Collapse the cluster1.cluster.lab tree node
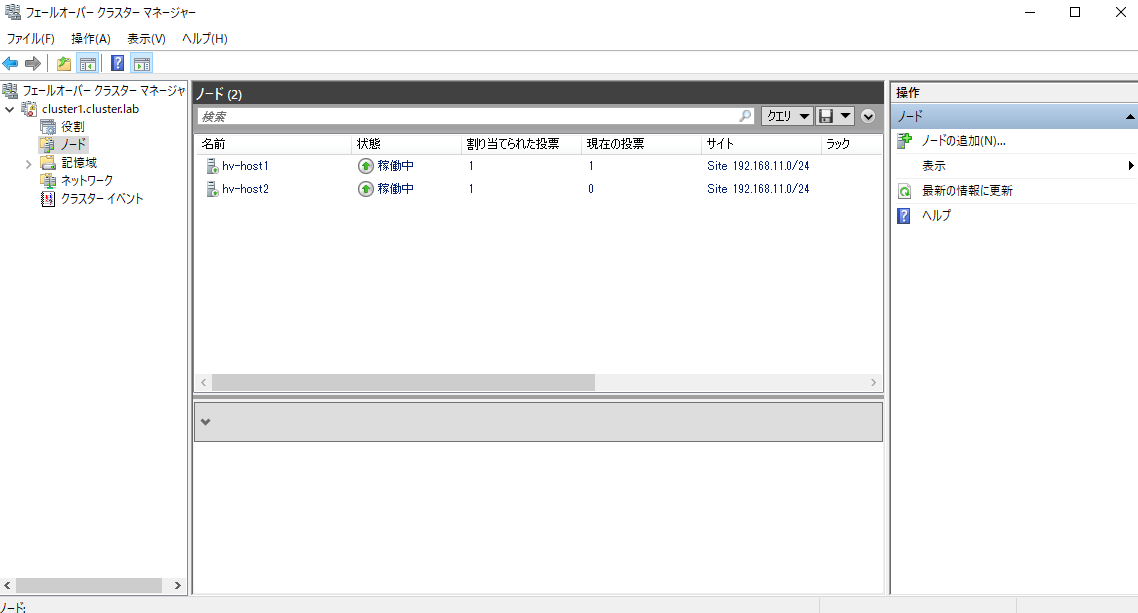Image resolution: width=1138 pixels, height=613 pixels. [x=8, y=108]
